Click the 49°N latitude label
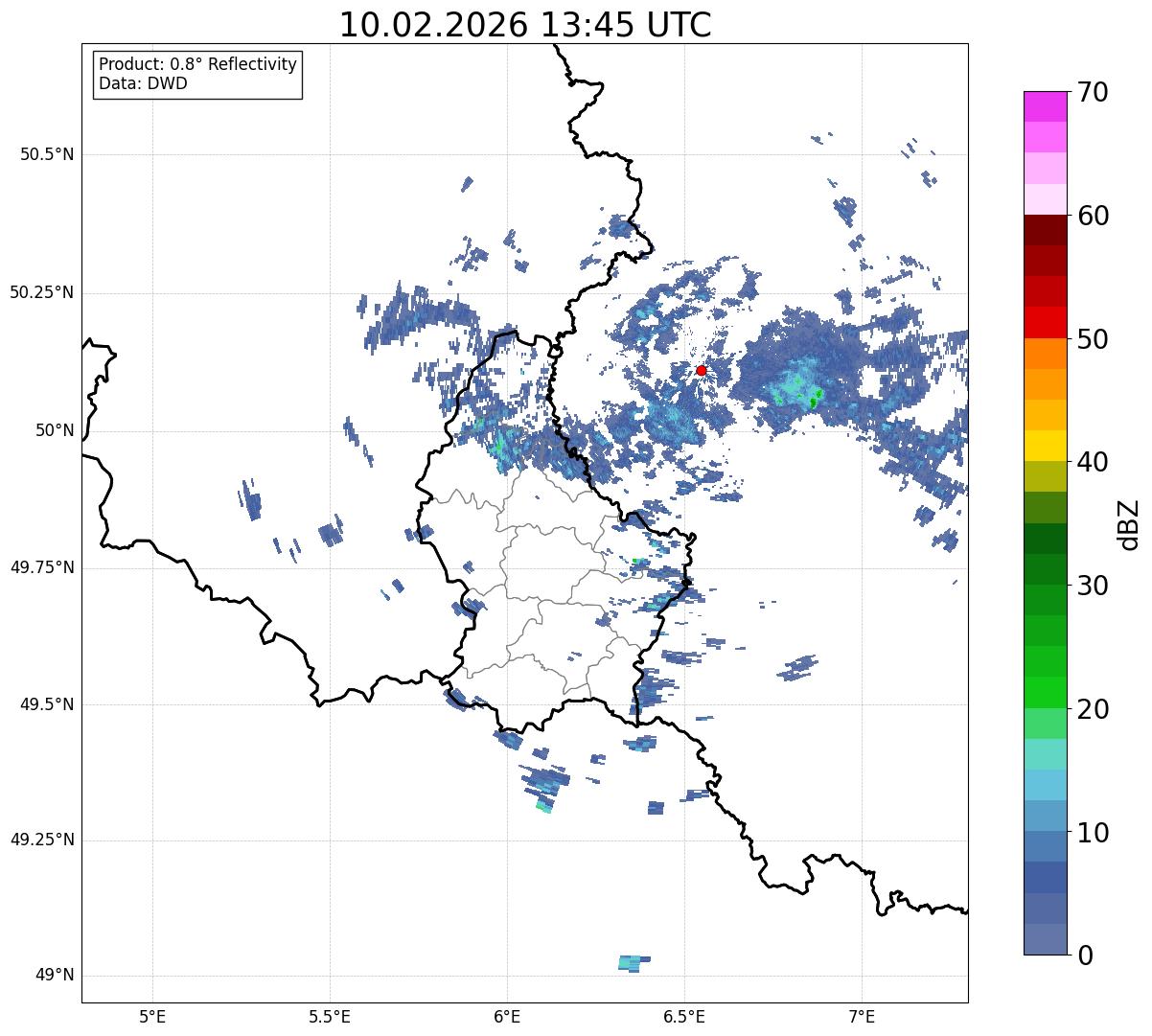The width and height of the screenshot is (1152, 1036). tap(55, 976)
